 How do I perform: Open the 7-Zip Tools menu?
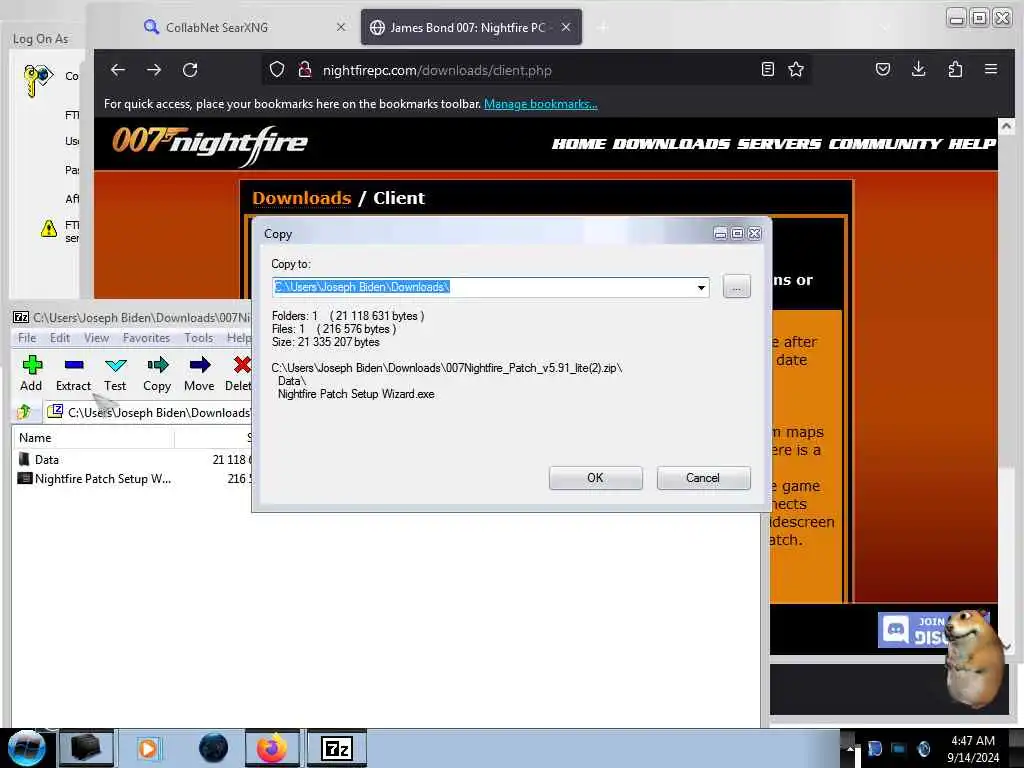tap(199, 338)
